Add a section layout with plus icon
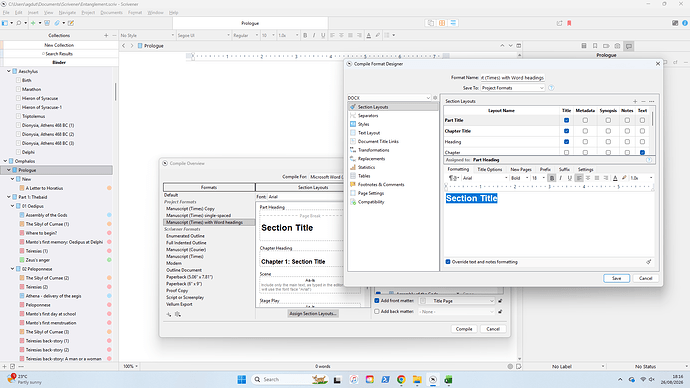The height and width of the screenshot is (388, 690). click(x=635, y=101)
